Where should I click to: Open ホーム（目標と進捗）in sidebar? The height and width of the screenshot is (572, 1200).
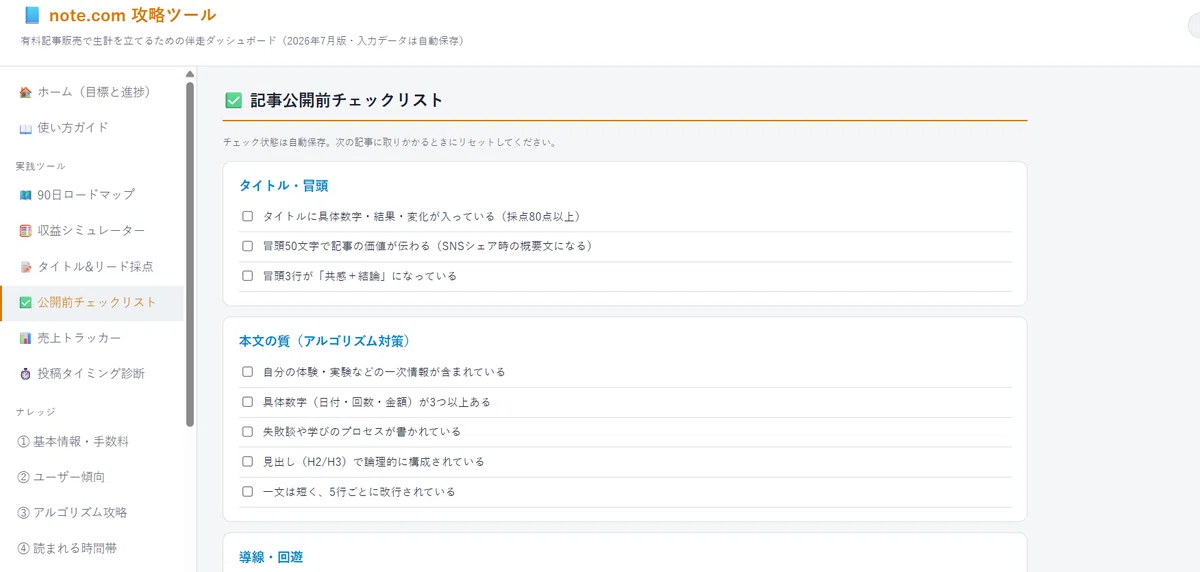coord(92,92)
